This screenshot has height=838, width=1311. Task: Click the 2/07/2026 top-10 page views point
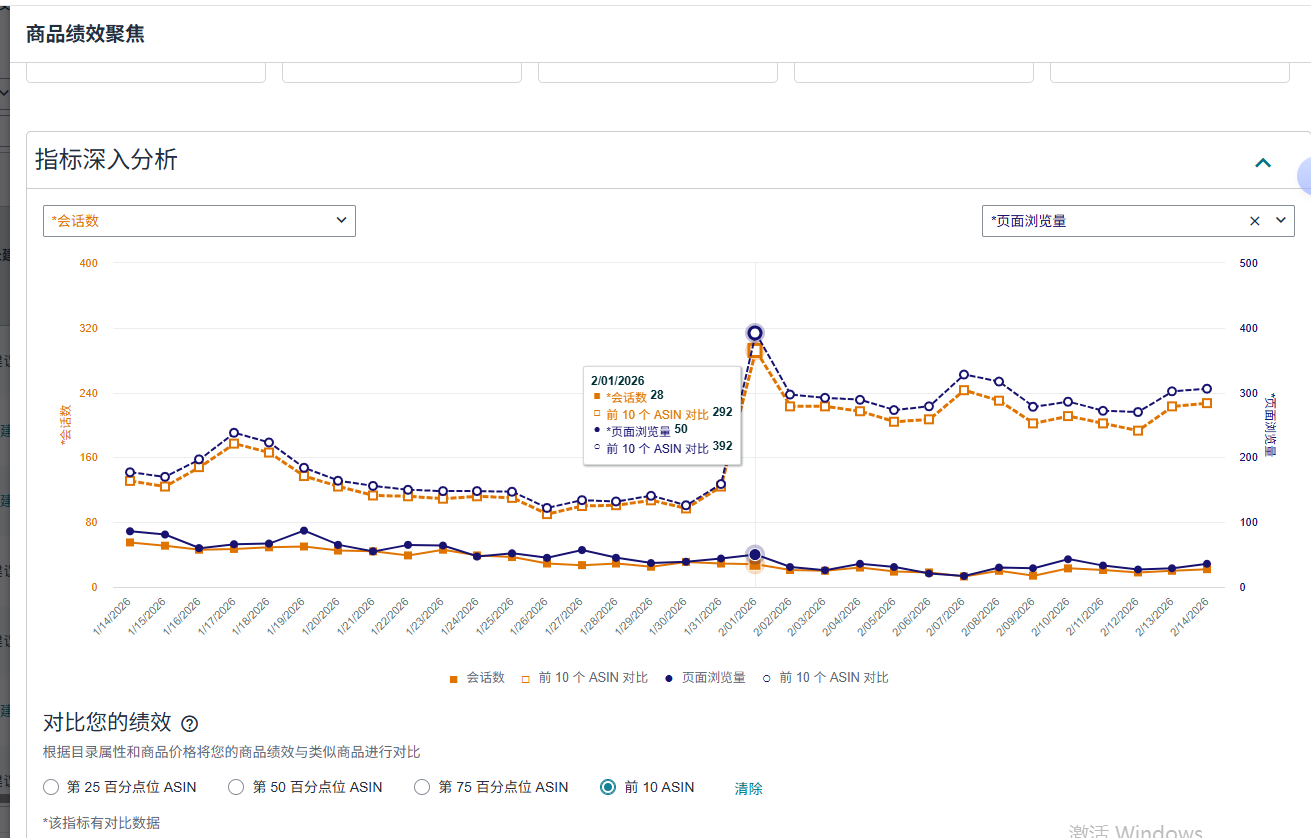point(964,375)
